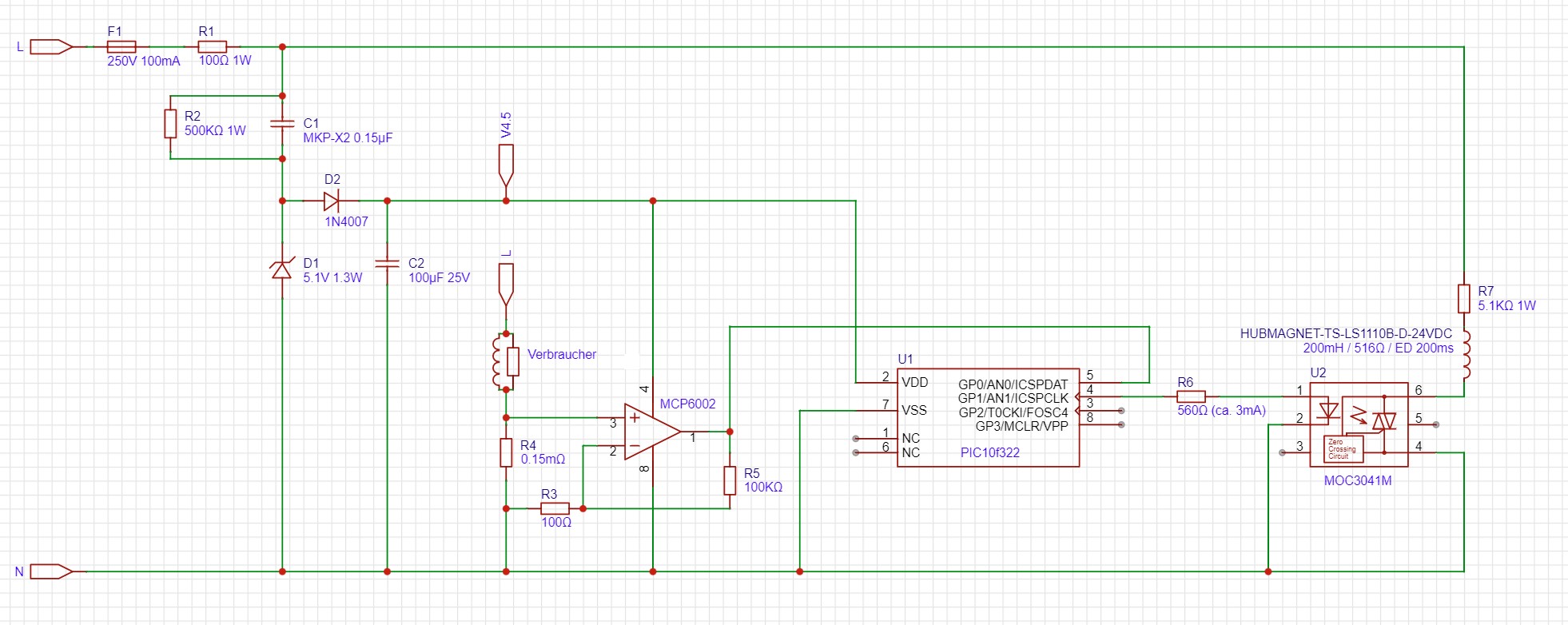Select the L input port at top left

click(x=51, y=47)
